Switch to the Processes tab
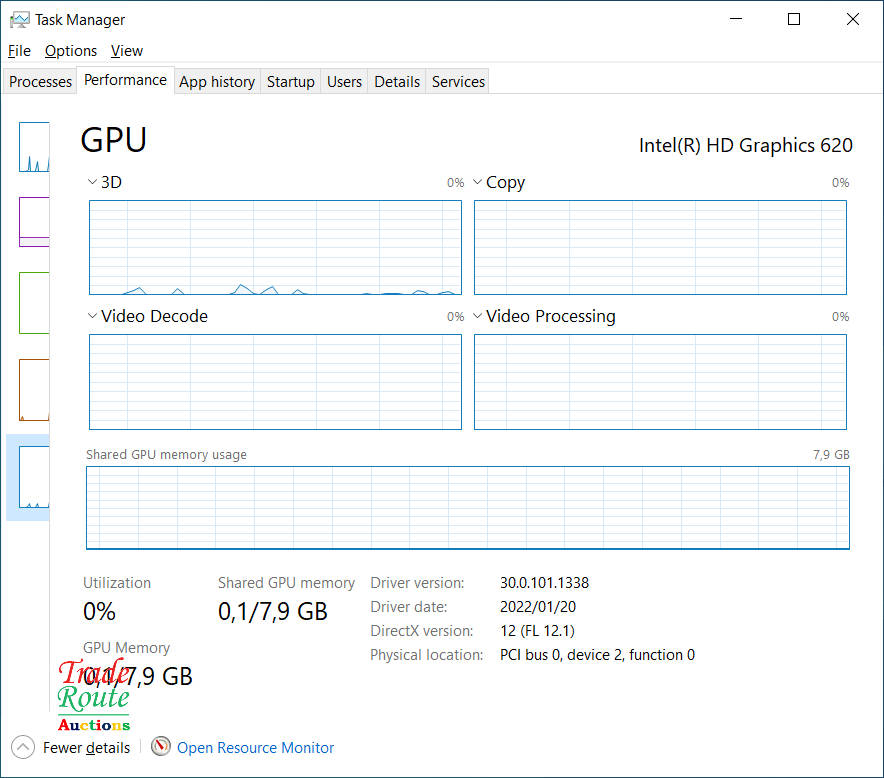The image size is (884, 778). [41, 82]
